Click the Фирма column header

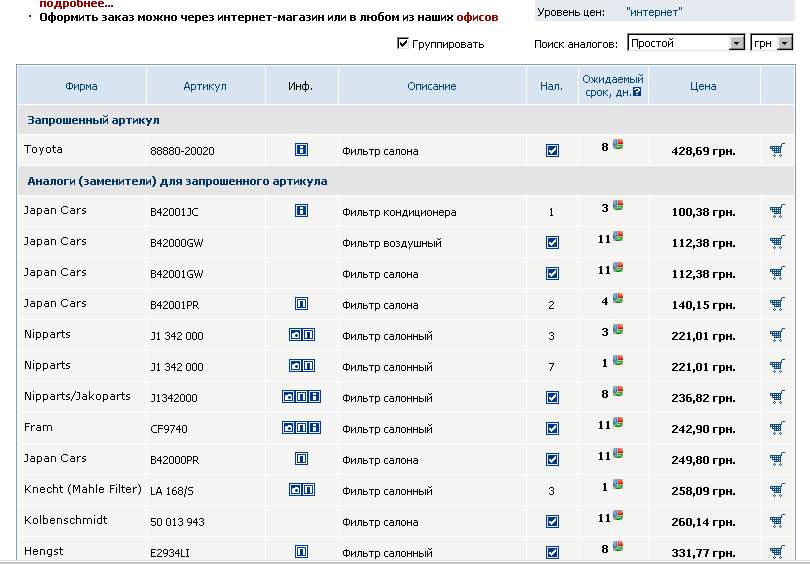click(81, 86)
